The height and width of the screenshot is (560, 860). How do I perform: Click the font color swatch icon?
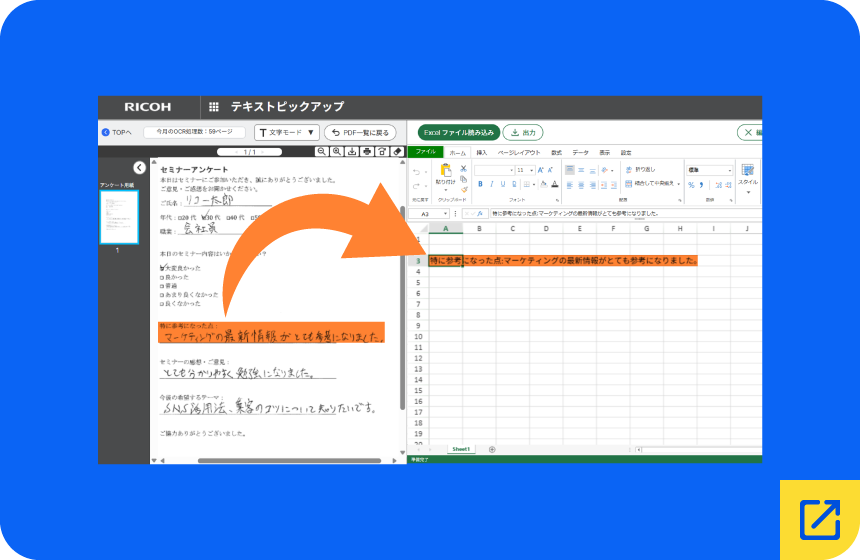tap(555, 184)
